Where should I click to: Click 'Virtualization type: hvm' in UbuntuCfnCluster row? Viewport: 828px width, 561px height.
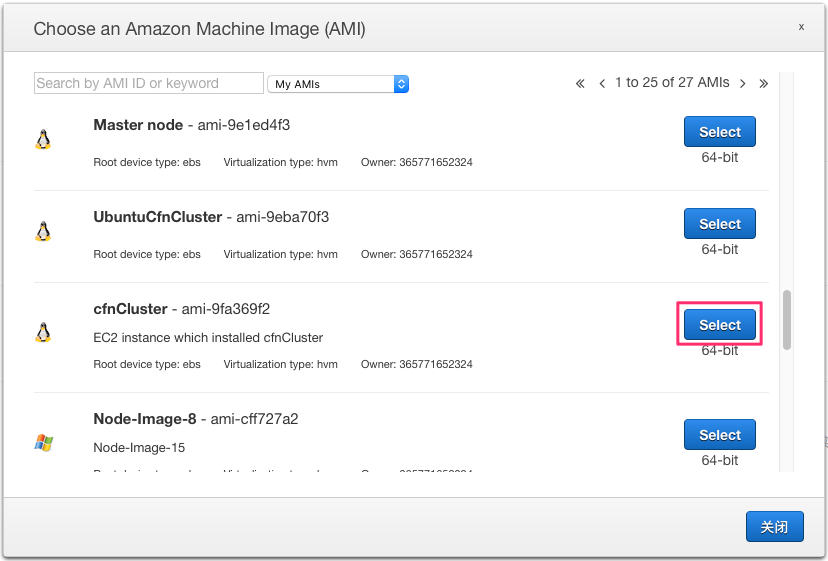coord(280,254)
